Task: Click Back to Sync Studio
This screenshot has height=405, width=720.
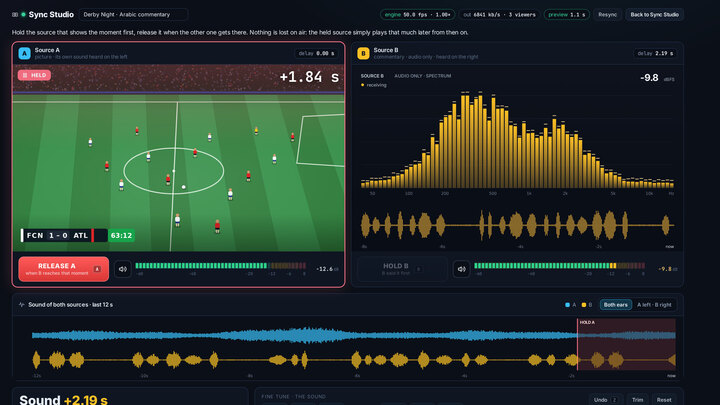Action: pos(654,15)
